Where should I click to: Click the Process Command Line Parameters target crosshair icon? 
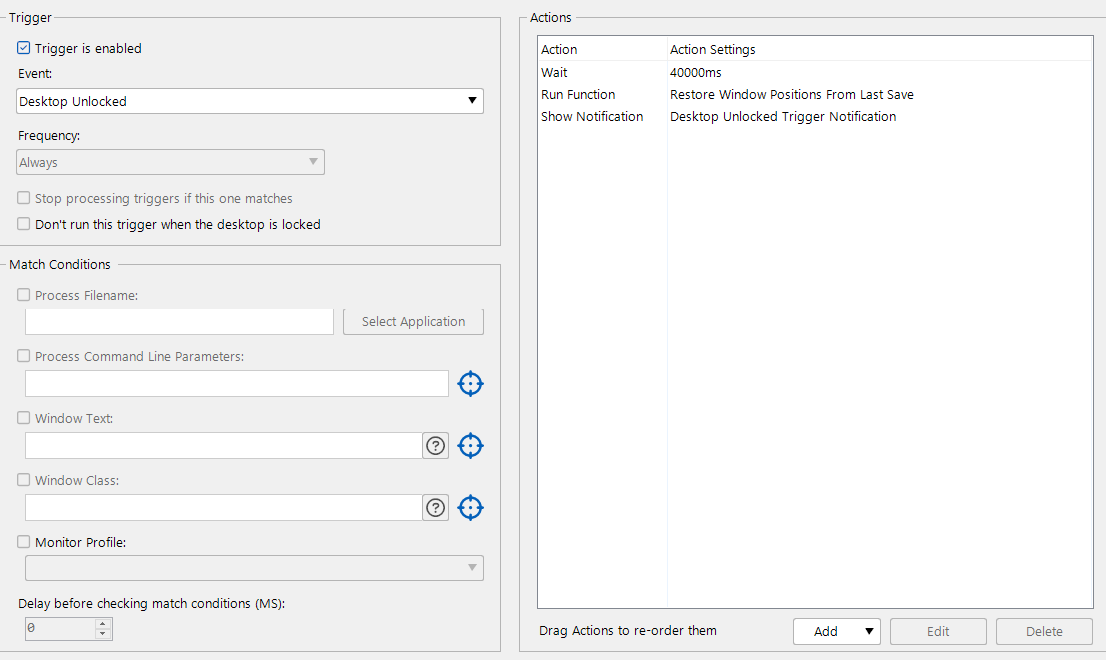(470, 384)
